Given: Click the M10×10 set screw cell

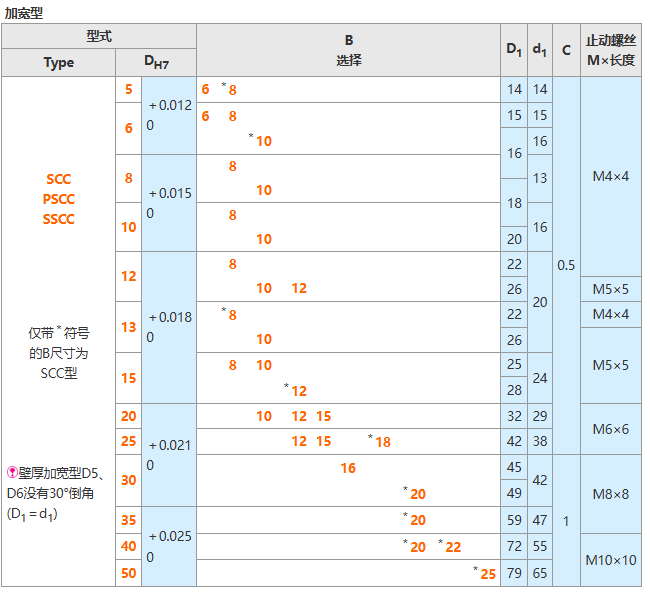Looking at the screenshot, I should click(611, 560).
